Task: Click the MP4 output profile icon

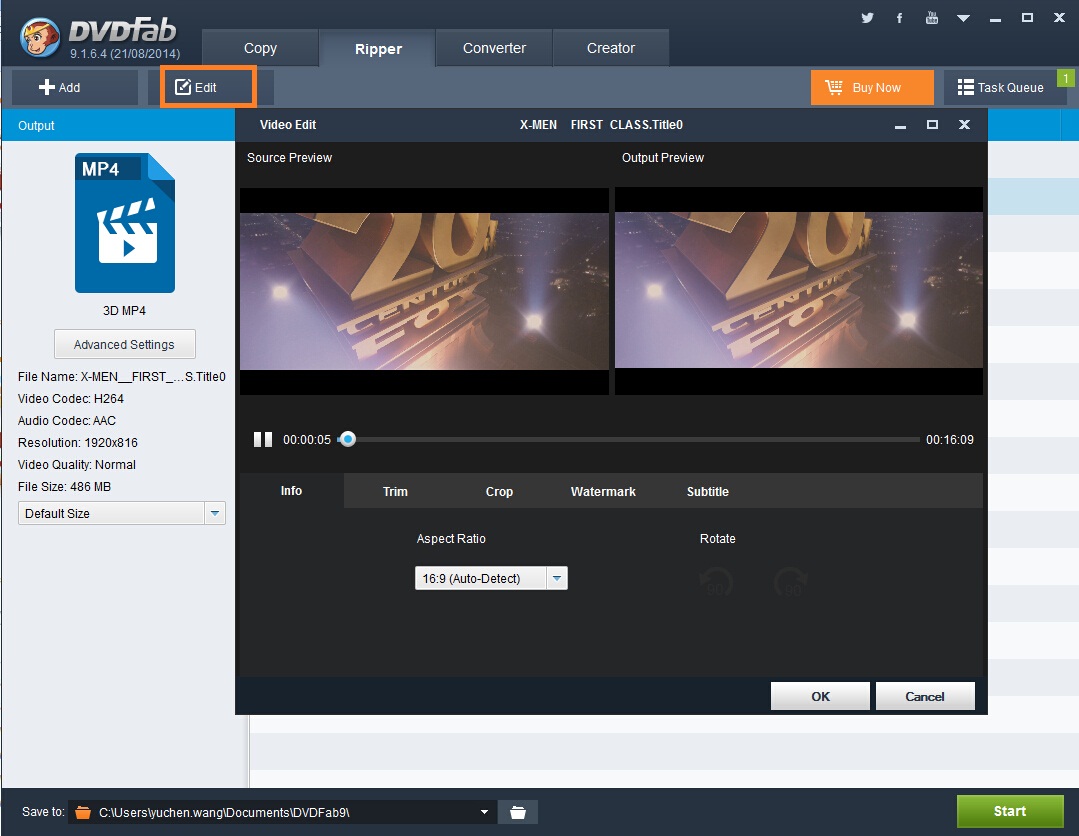Action: pyautogui.click(x=125, y=222)
